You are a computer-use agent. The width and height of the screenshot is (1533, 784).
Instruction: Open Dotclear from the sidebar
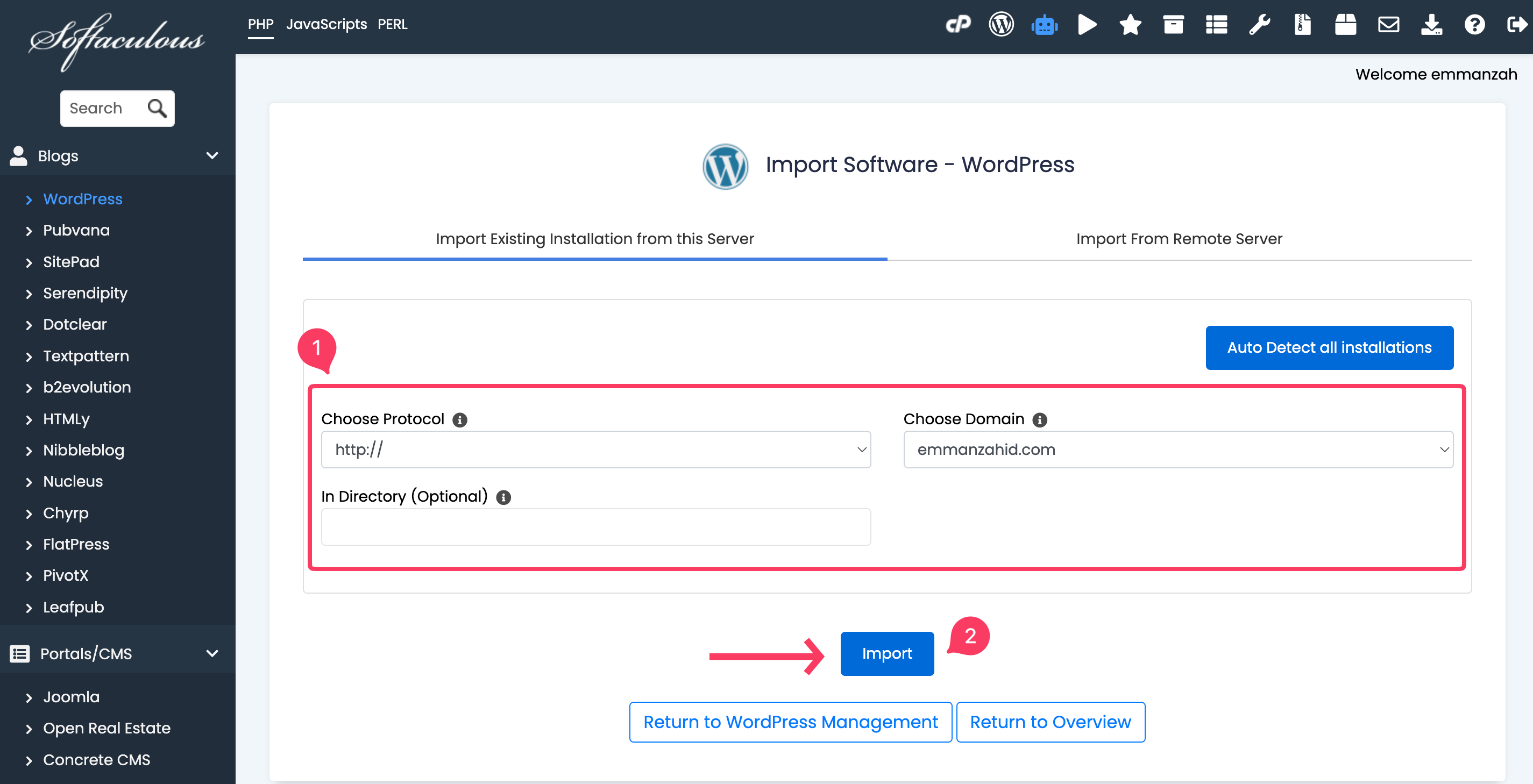pos(74,324)
